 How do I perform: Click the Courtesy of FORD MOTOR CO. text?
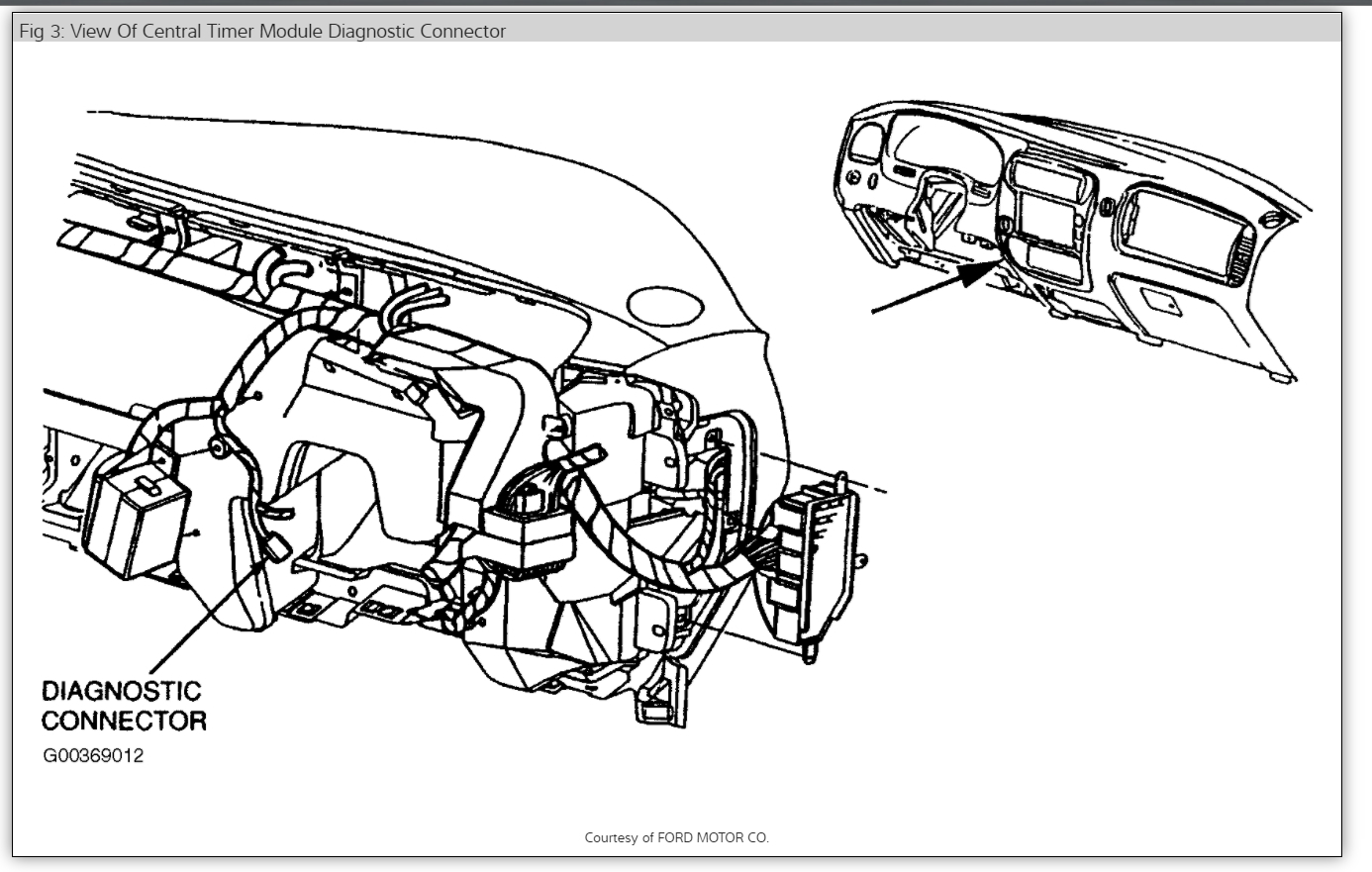pyautogui.click(x=676, y=837)
